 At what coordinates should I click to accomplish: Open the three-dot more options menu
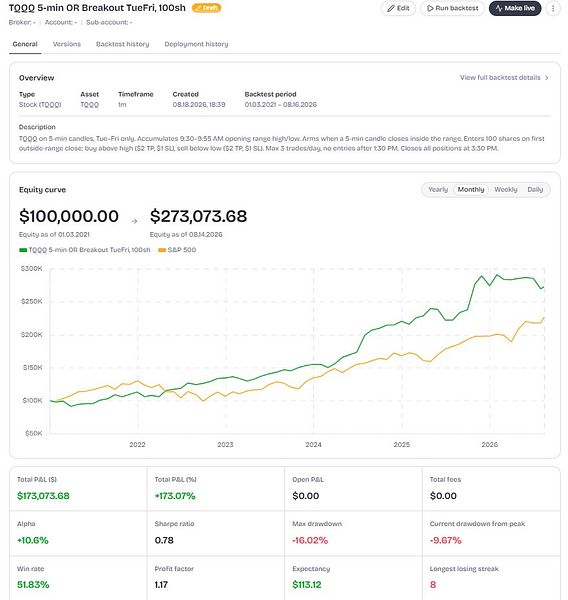click(553, 8)
